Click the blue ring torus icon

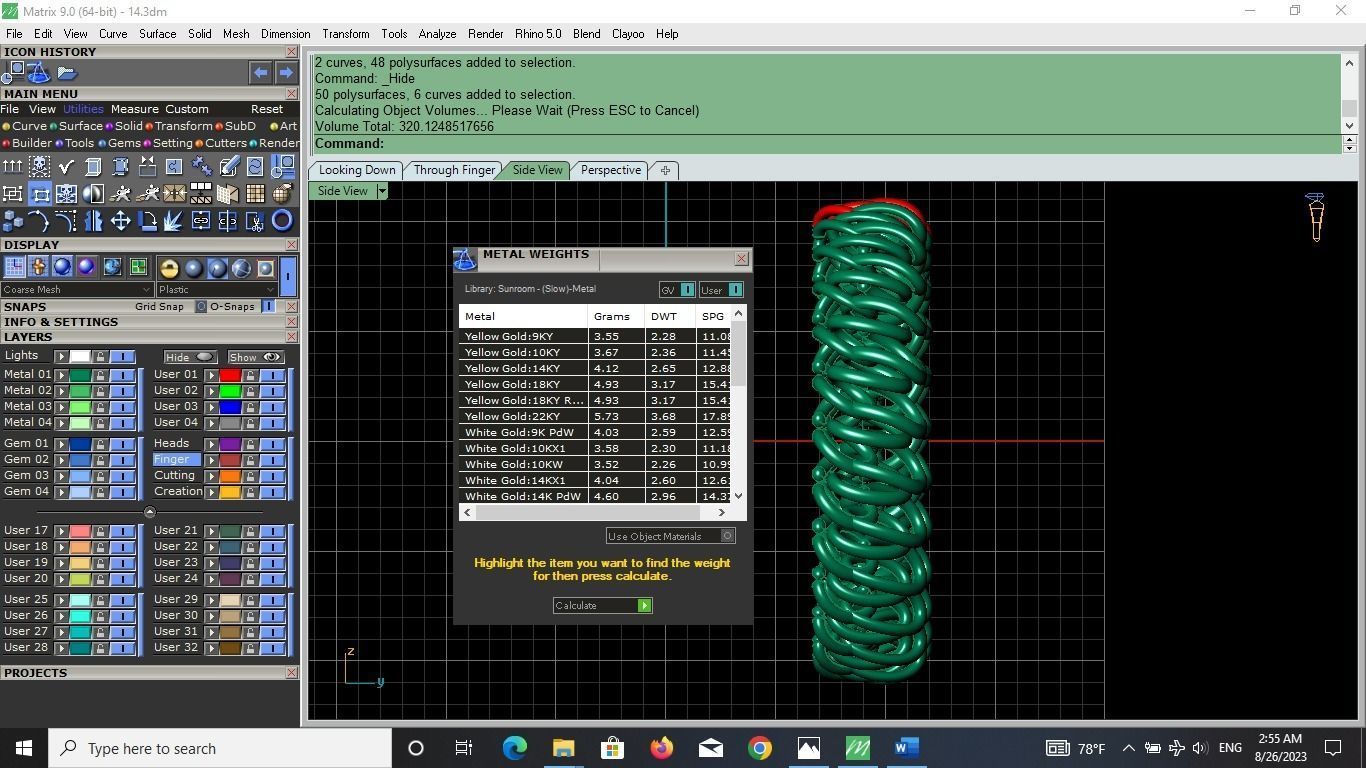point(282,220)
